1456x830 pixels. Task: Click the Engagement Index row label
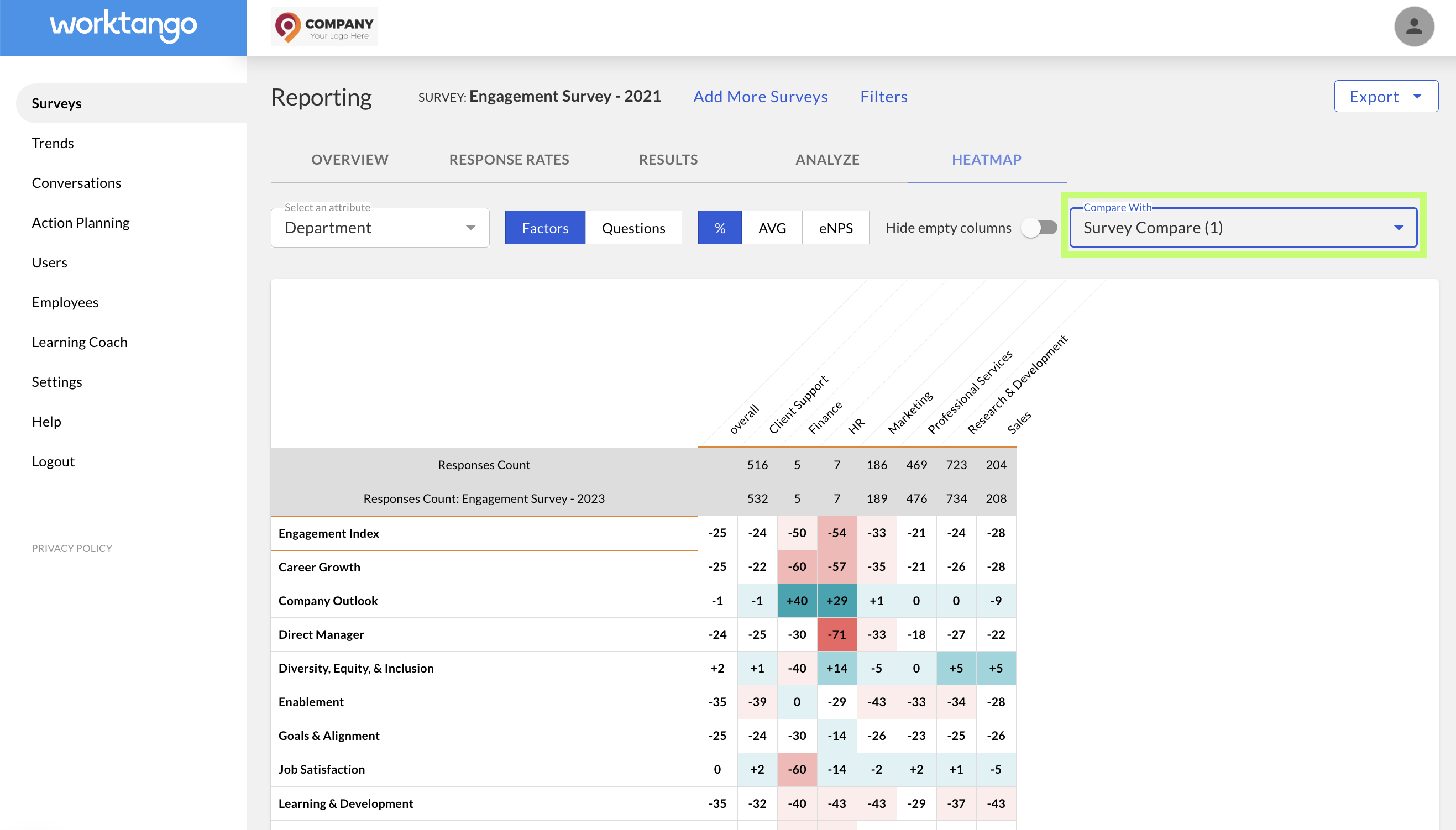coord(329,534)
